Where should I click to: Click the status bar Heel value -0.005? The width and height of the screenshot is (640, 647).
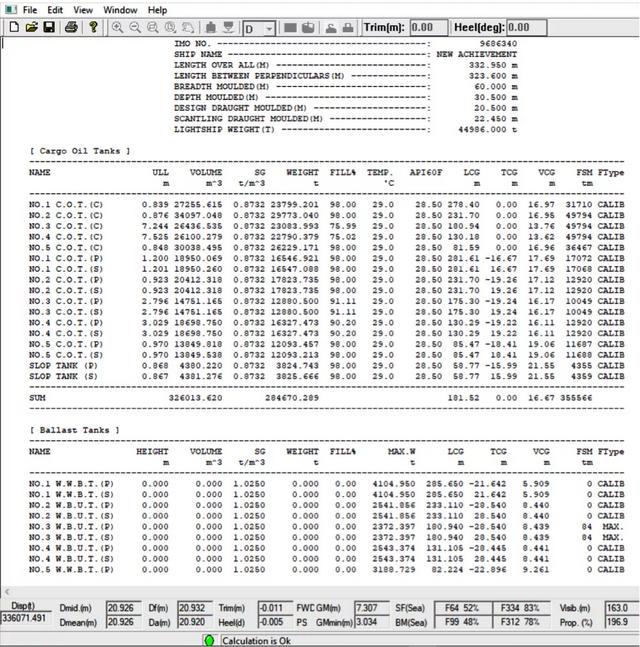pyautogui.click(x=275, y=621)
